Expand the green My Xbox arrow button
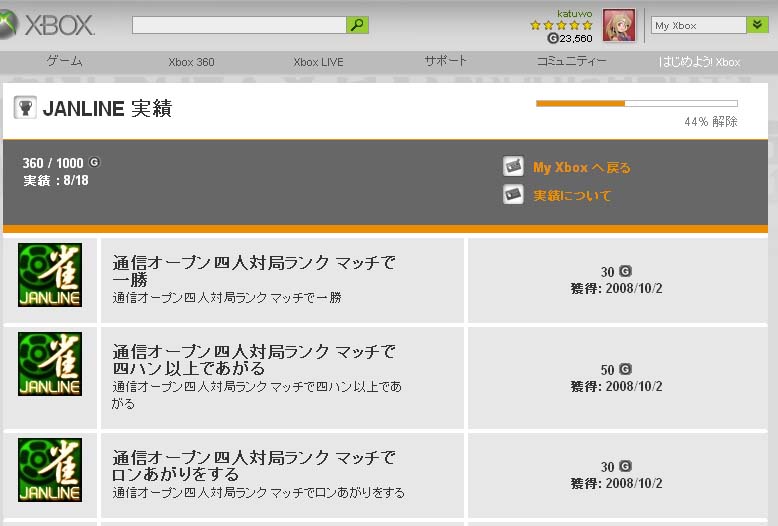Screen dimensions: 778x526 coord(758,25)
